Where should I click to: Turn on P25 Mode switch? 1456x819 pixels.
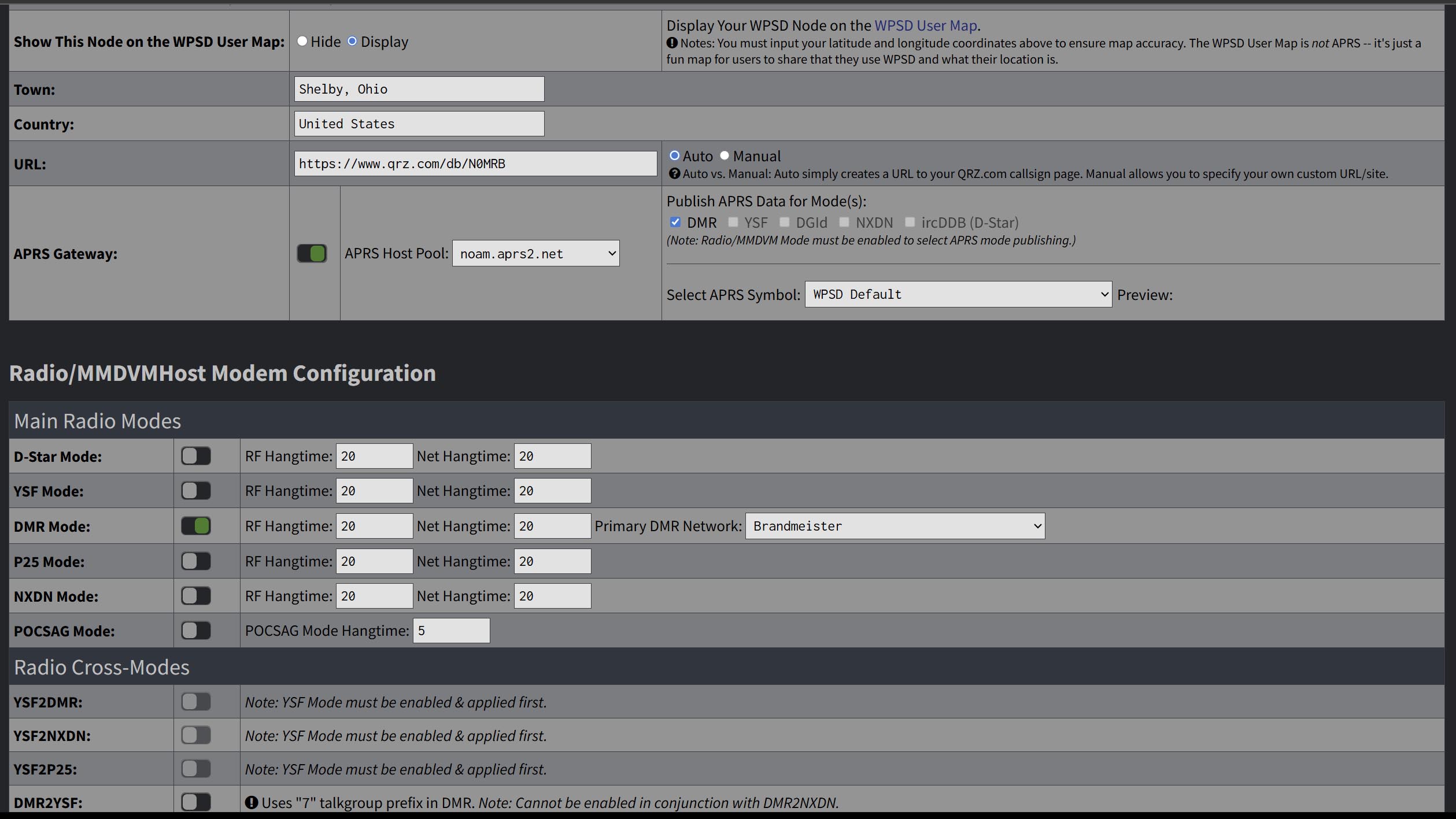196,561
